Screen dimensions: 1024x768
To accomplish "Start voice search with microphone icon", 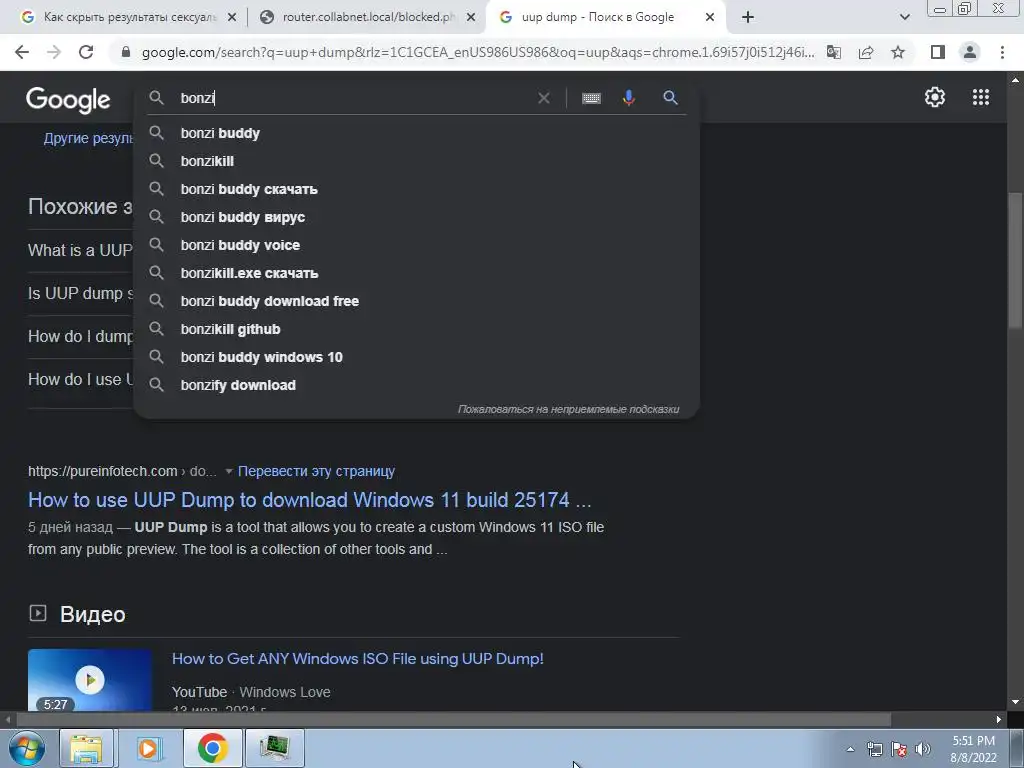I will (629, 98).
